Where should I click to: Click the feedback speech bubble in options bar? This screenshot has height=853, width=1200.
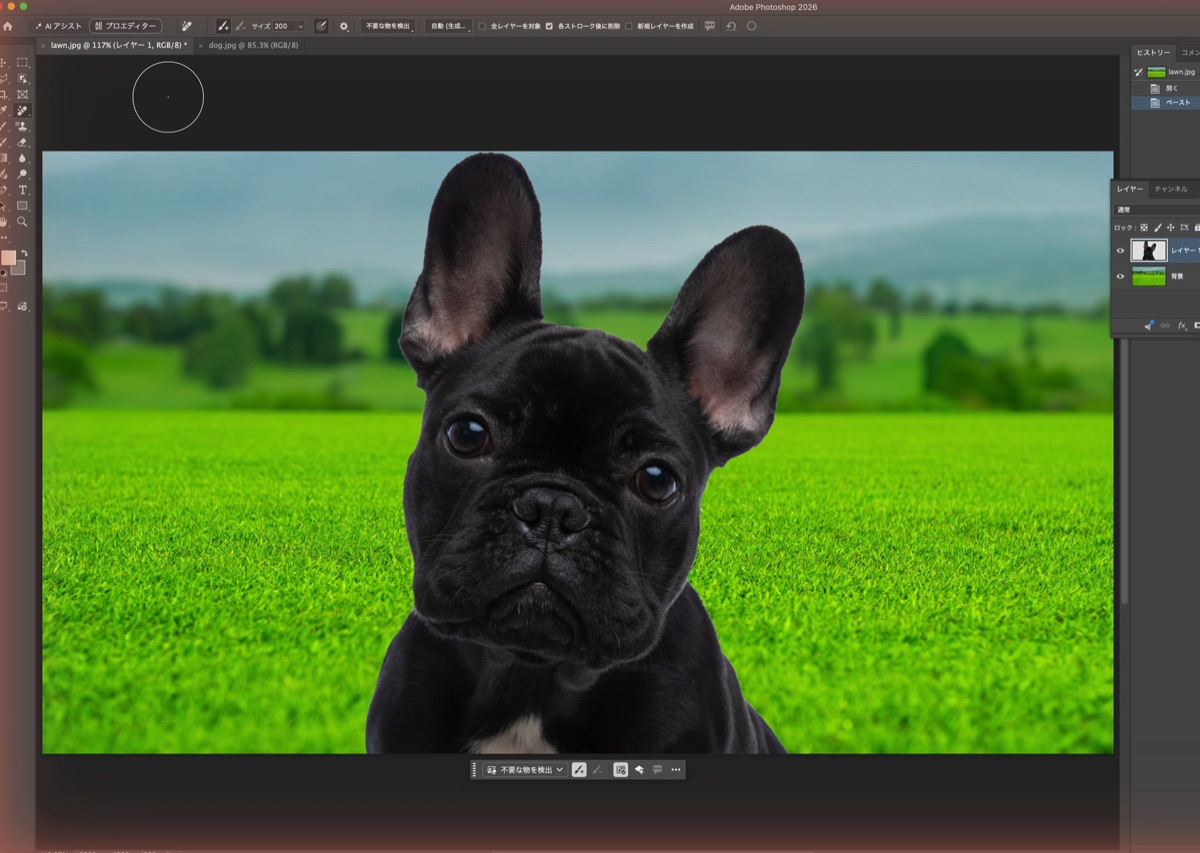710,26
